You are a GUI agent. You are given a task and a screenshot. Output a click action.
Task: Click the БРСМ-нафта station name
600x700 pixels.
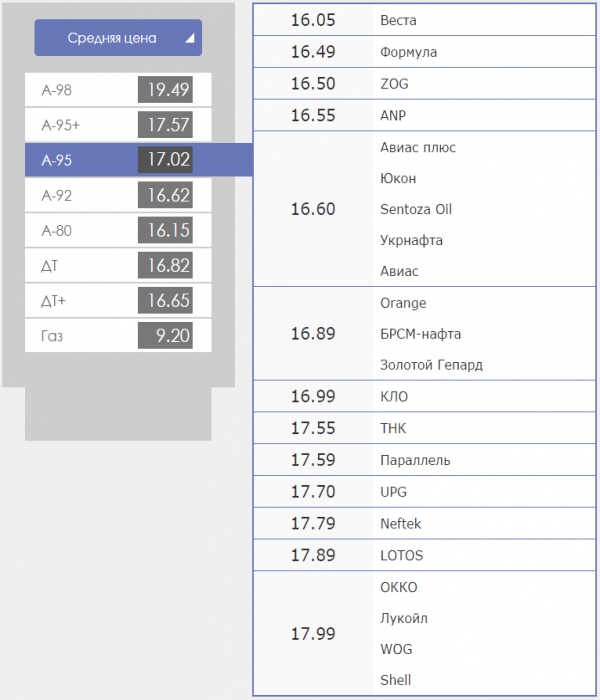(x=421, y=334)
